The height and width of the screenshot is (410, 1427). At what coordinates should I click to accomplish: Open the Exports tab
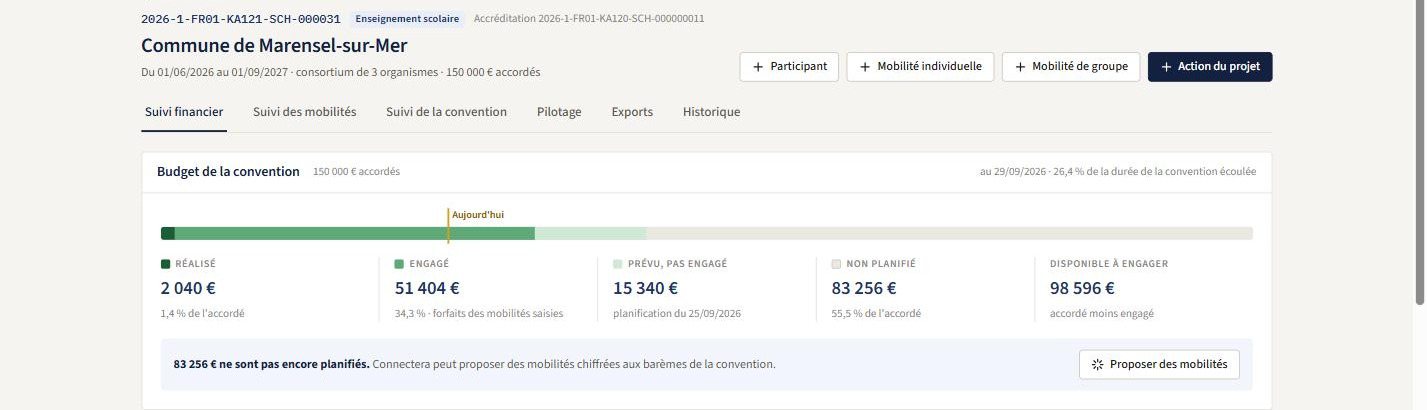click(632, 112)
